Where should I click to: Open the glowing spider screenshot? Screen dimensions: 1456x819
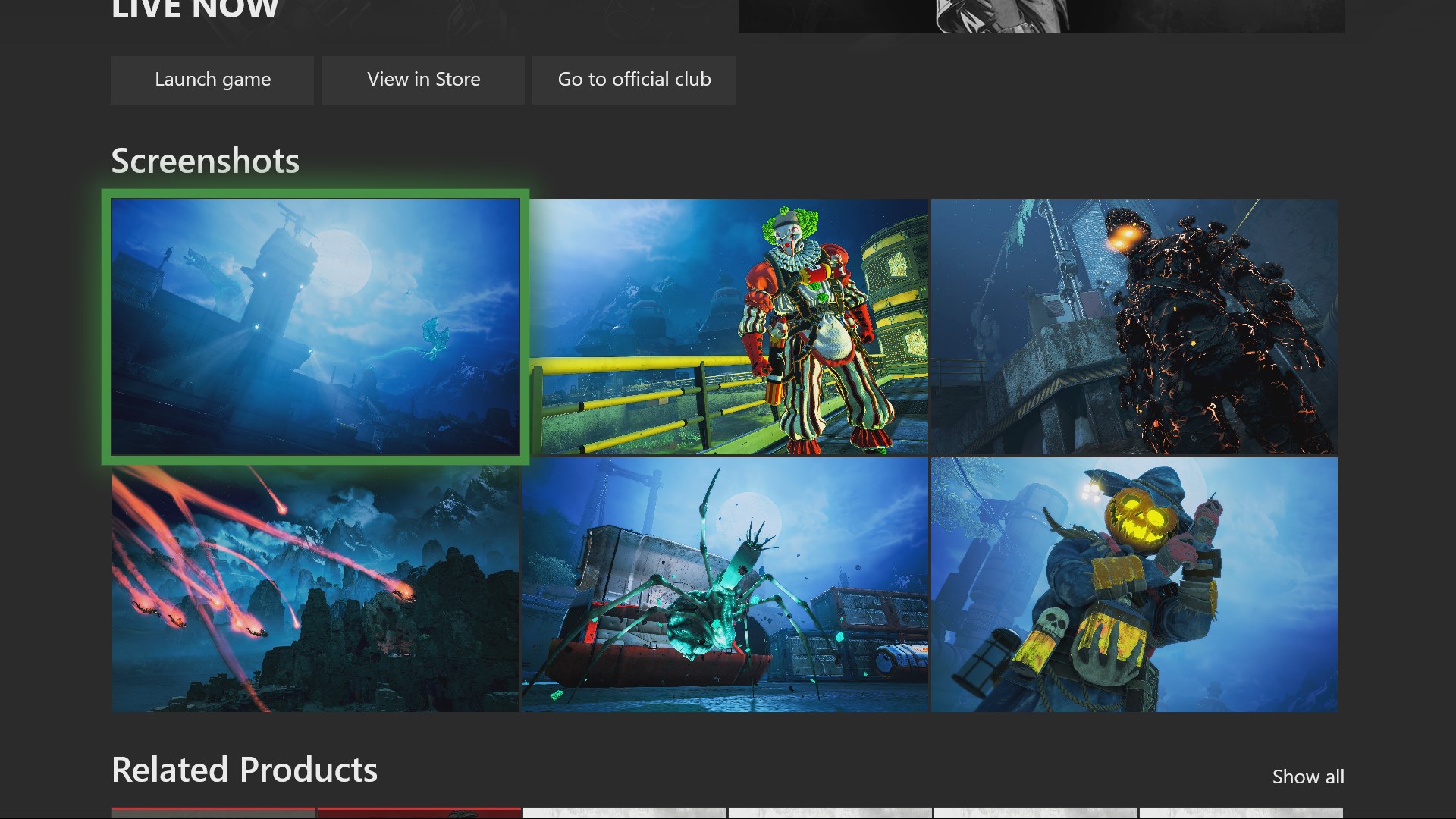tap(725, 585)
